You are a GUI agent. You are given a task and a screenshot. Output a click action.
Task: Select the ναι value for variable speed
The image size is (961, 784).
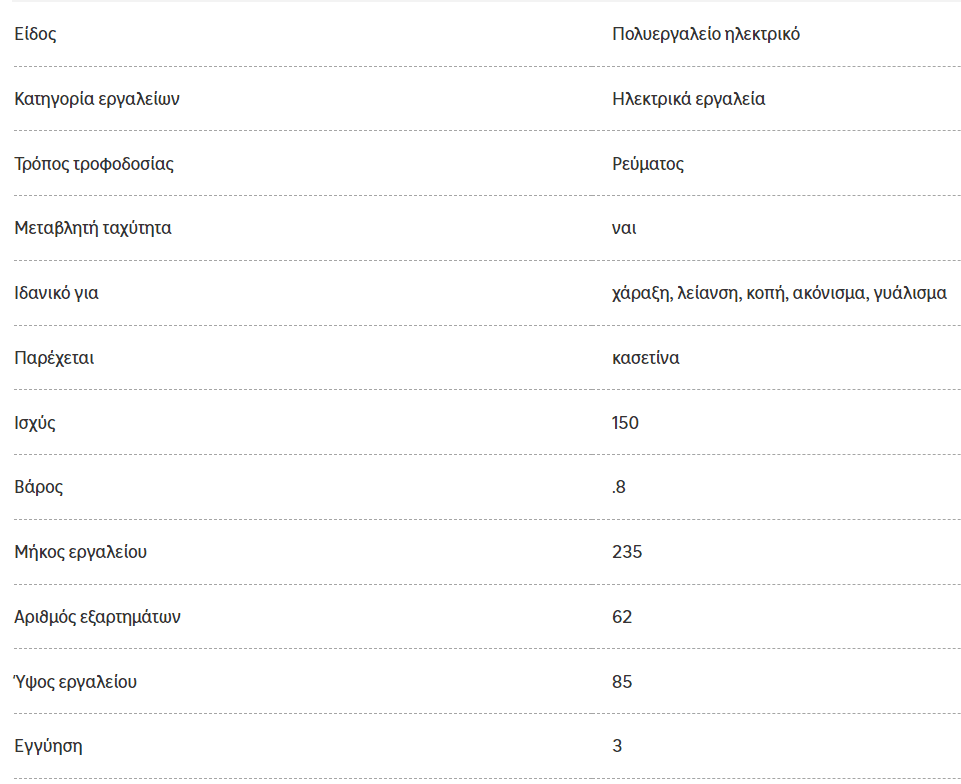pos(624,229)
